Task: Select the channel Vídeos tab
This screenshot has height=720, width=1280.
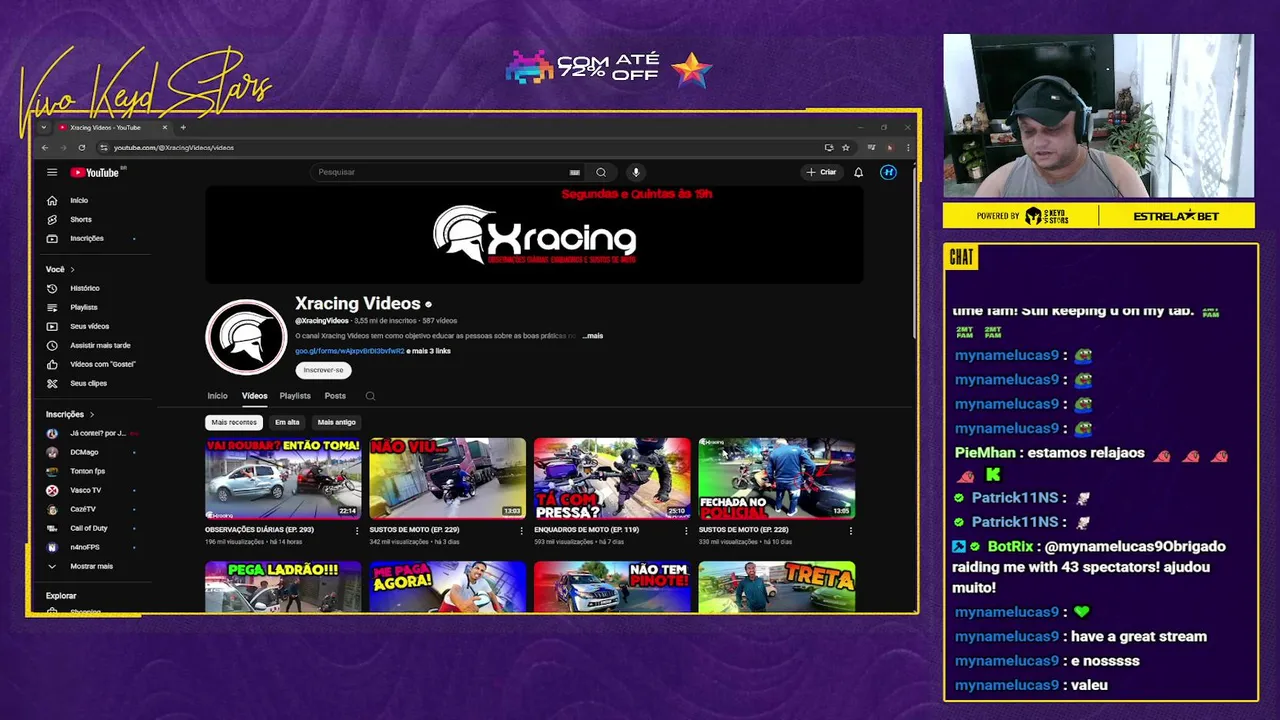Action: coord(254,396)
